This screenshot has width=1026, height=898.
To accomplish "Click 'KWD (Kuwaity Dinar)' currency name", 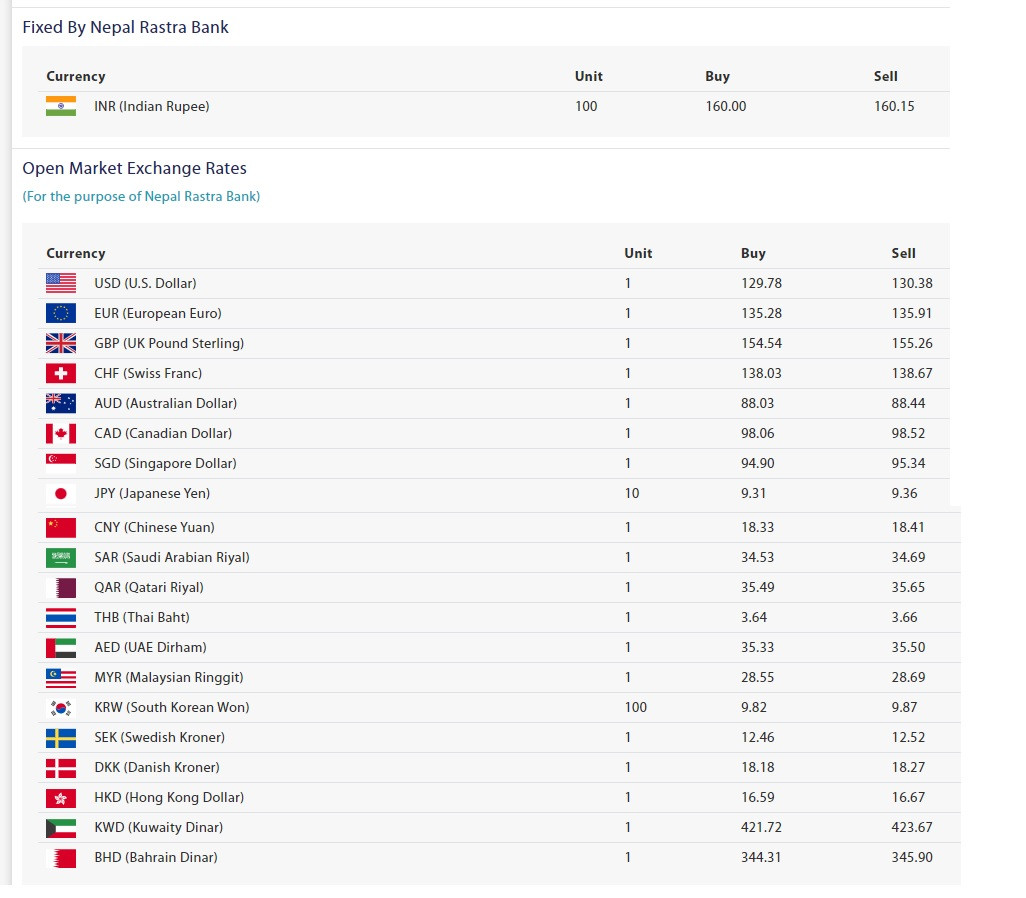I will [158, 829].
